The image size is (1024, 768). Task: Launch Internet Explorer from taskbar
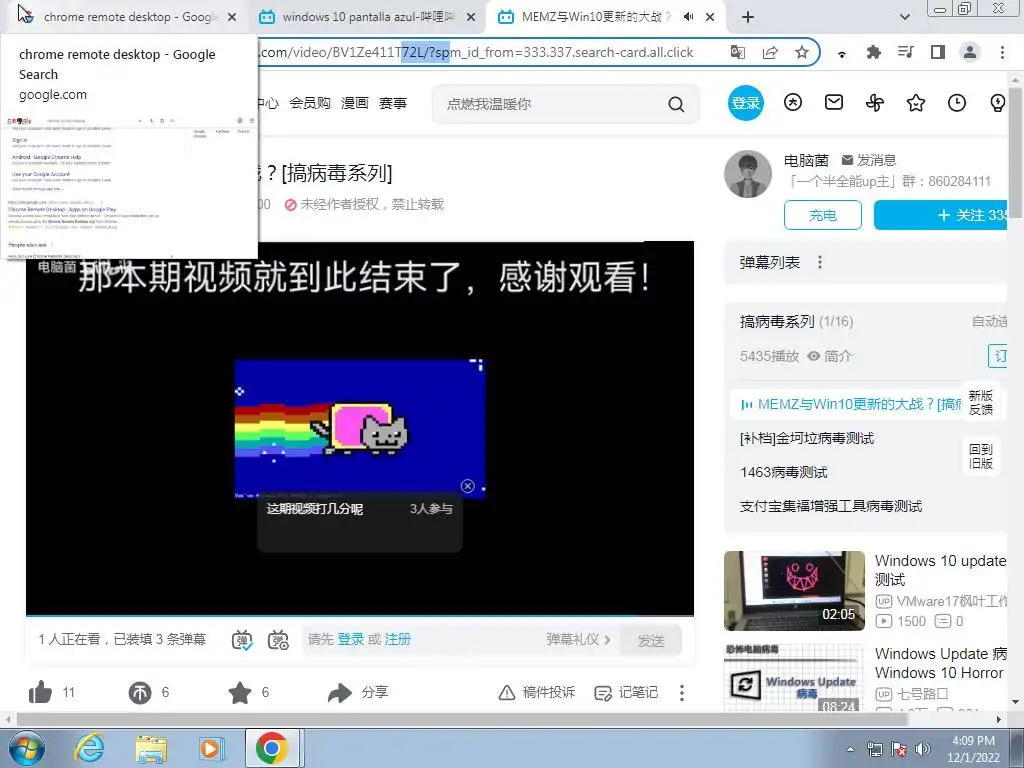click(x=89, y=748)
